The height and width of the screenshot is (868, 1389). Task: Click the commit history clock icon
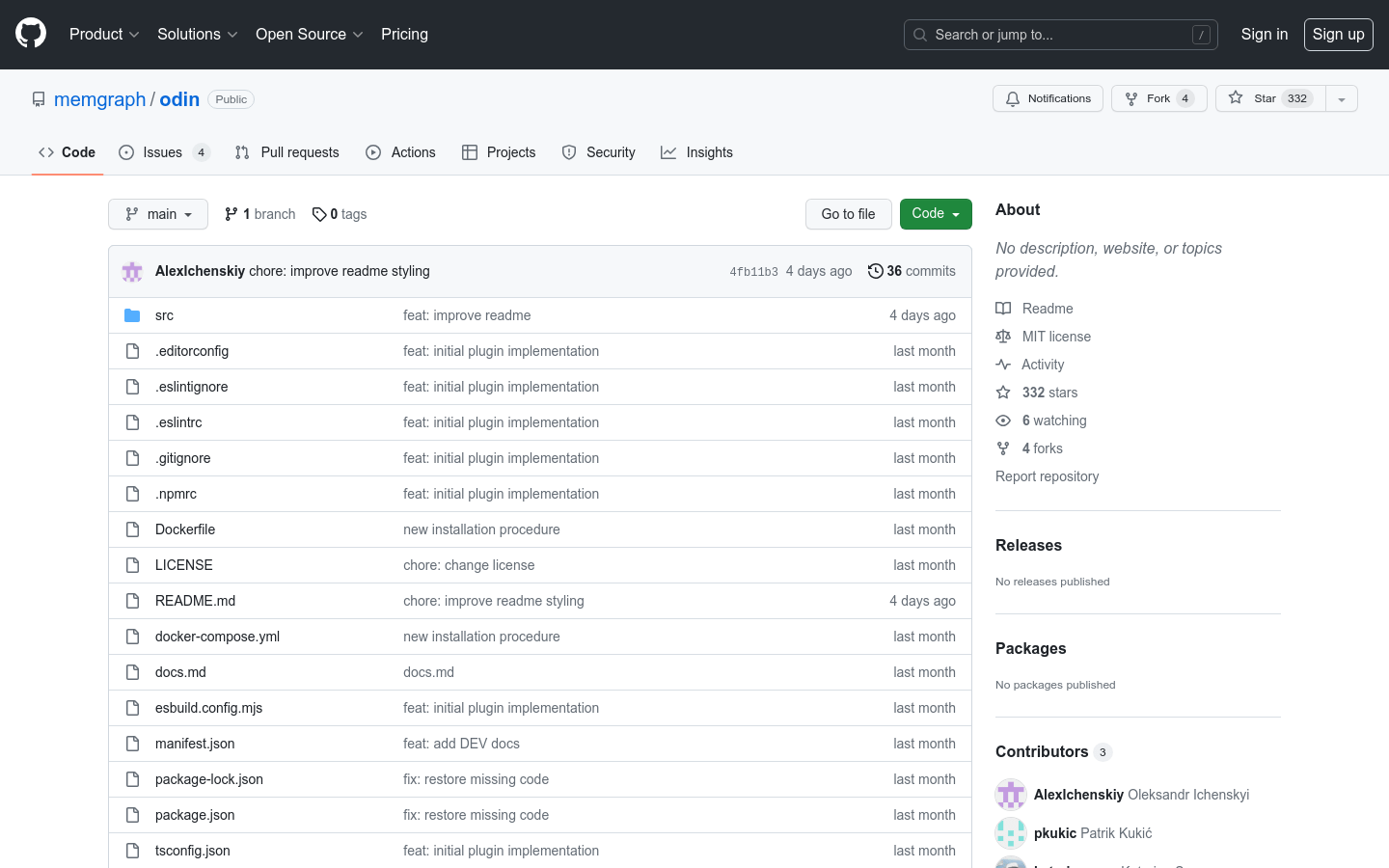point(875,271)
